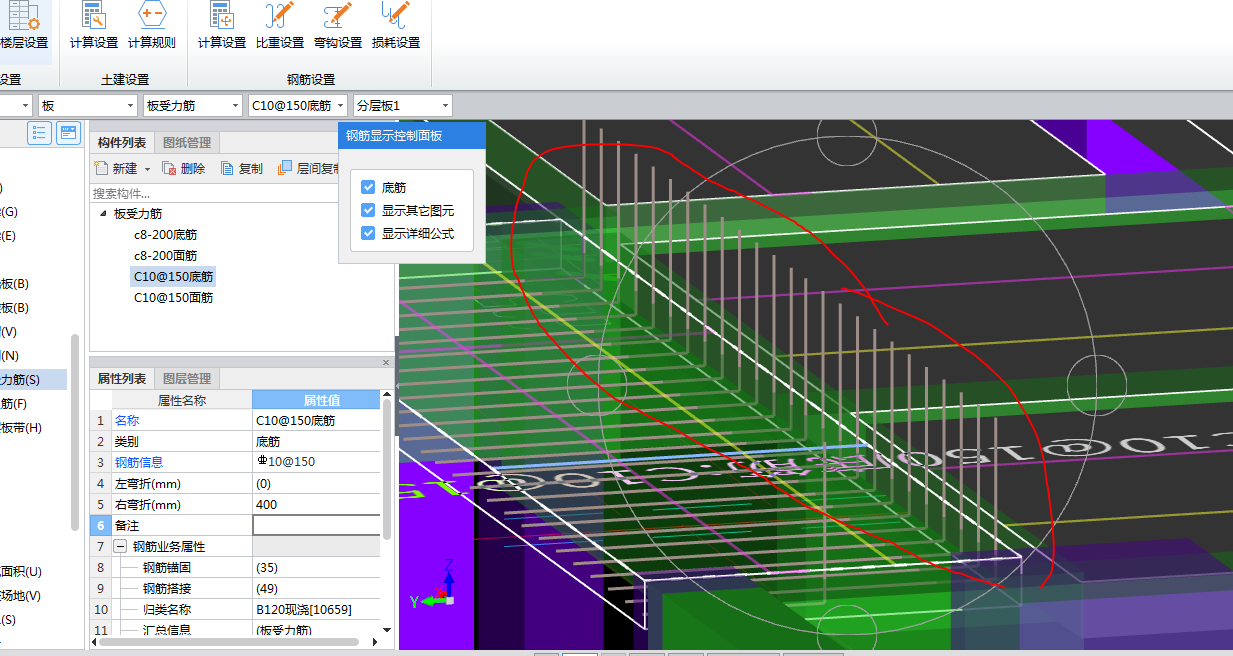Click 类别 value 底筋 cell
Screen dimensions: 1233x656
tap(316, 441)
